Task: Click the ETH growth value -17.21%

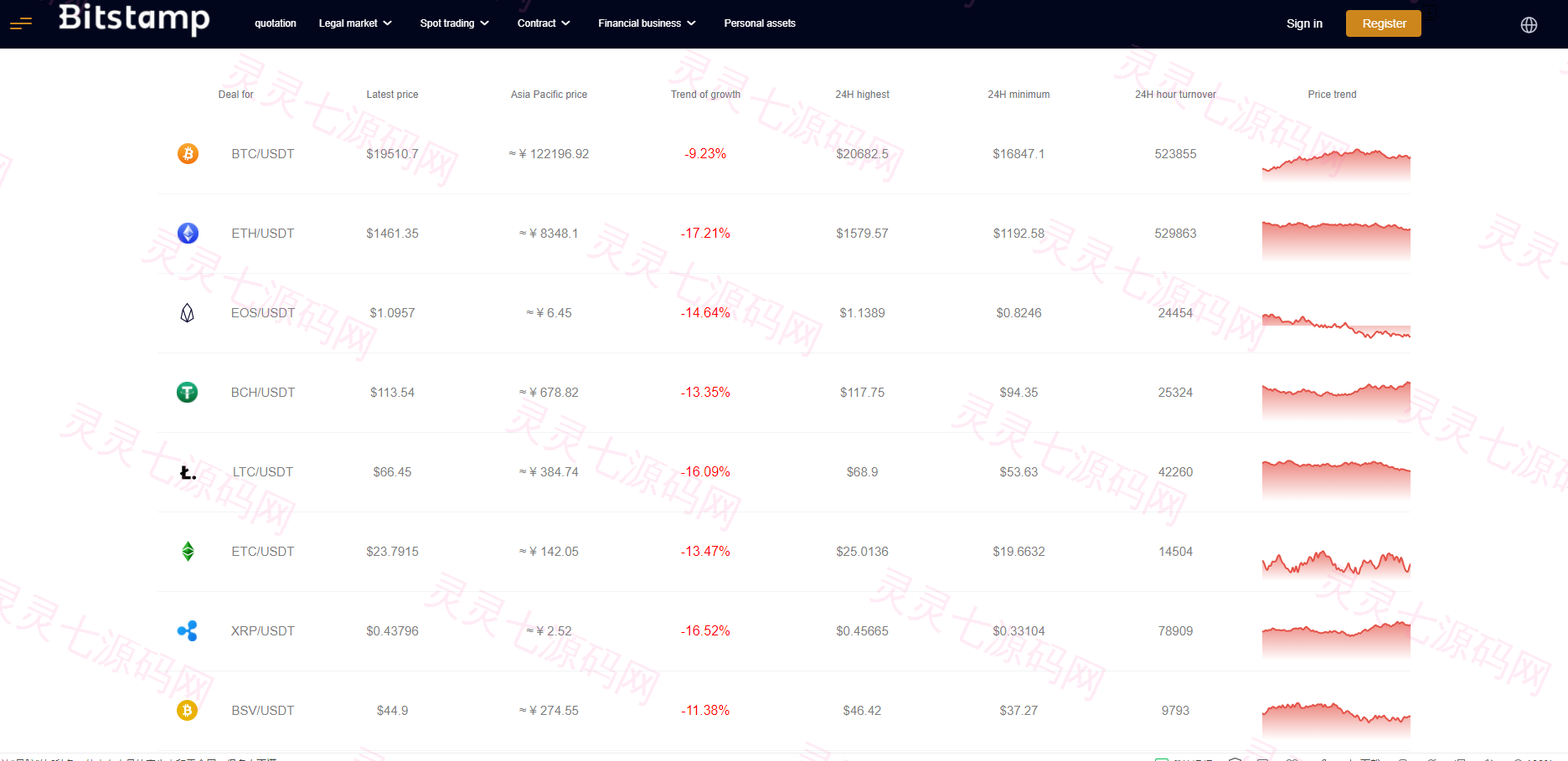Action: coord(705,234)
